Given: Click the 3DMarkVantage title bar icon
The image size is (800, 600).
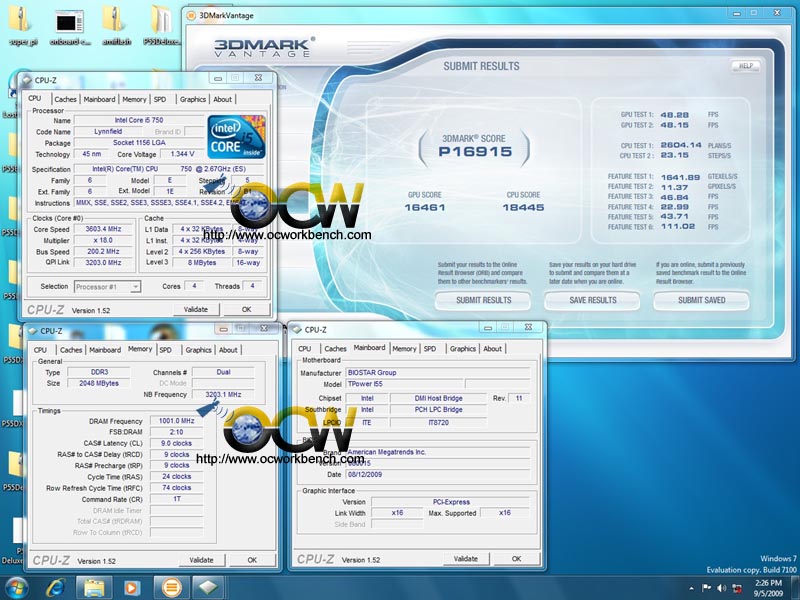Looking at the screenshot, I should pyautogui.click(x=191, y=15).
